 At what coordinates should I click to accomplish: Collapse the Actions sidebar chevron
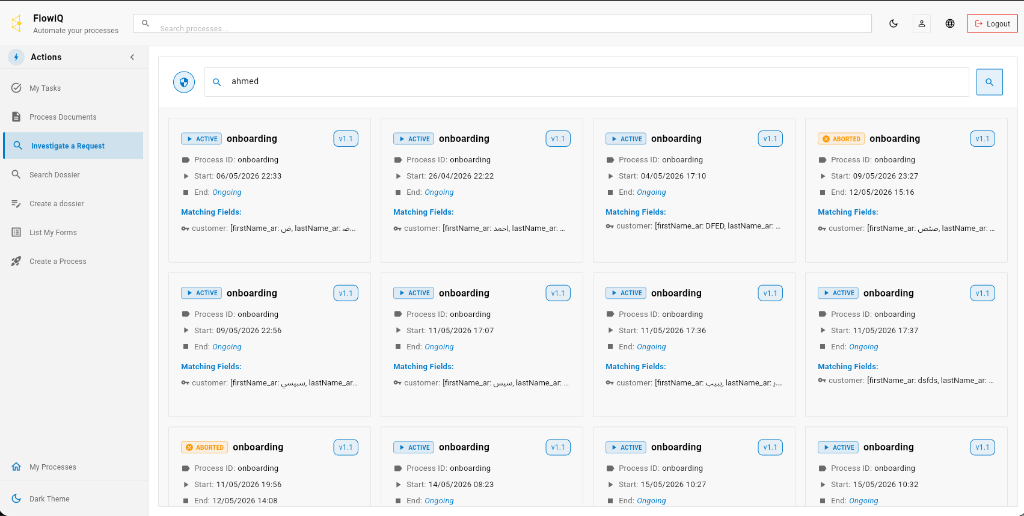132,57
